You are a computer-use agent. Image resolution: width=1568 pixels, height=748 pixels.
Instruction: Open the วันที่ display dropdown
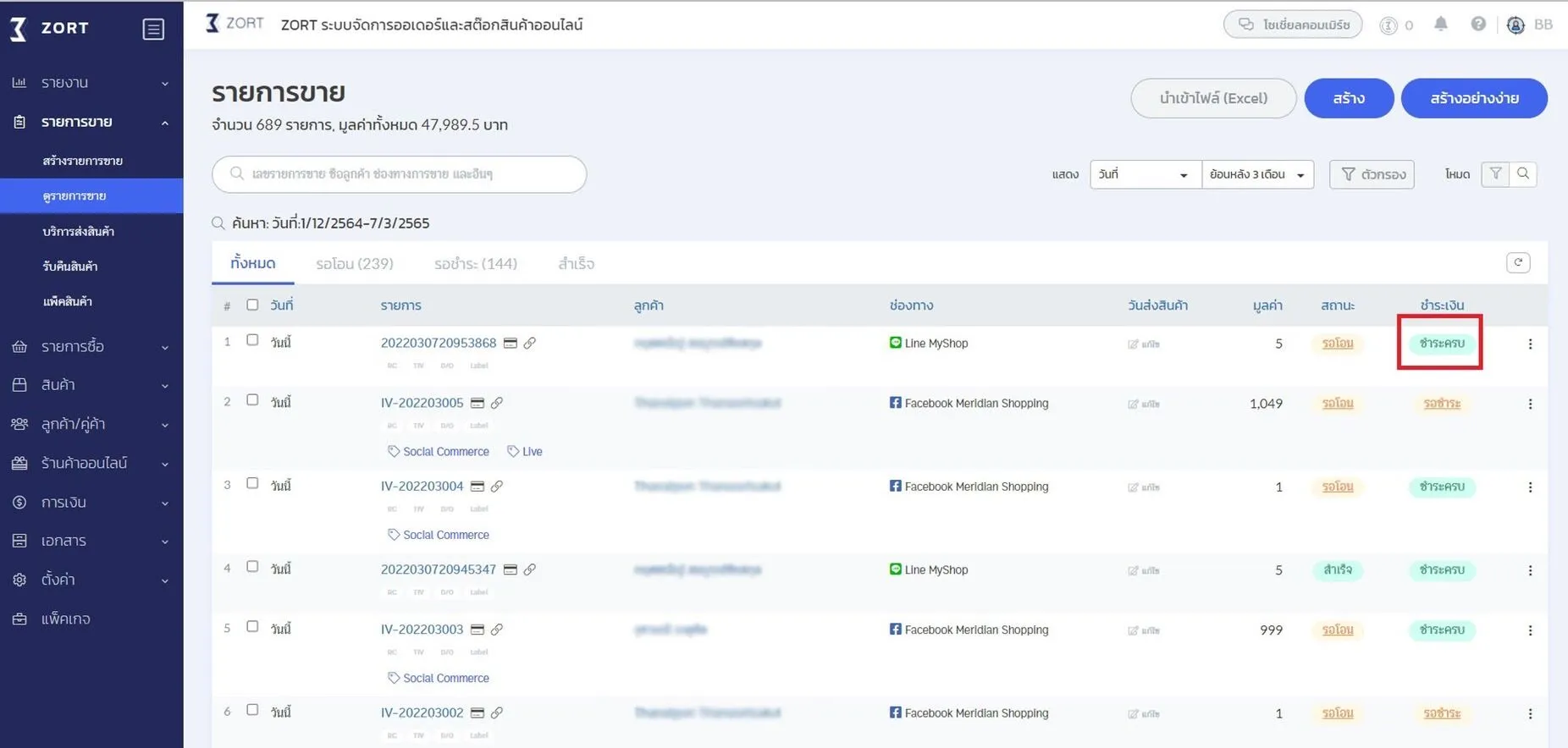pyautogui.click(x=1144, y=174)
